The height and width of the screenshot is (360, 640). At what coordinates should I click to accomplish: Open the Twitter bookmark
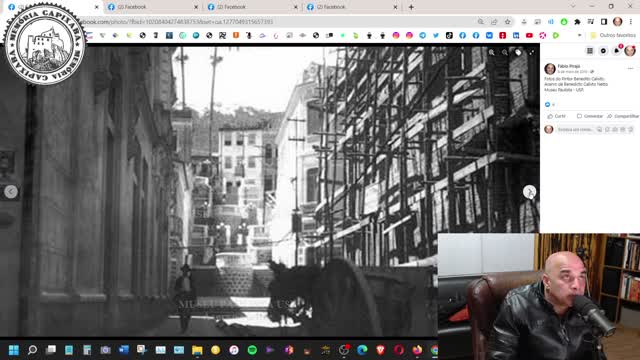coord(436,36)
